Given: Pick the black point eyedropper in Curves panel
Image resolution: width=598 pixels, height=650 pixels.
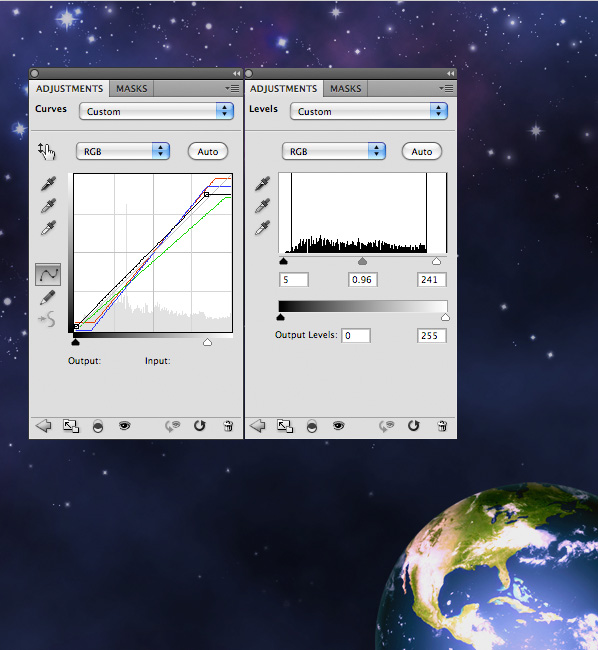Looking at the screenshot, I should (x=48, y=184).
